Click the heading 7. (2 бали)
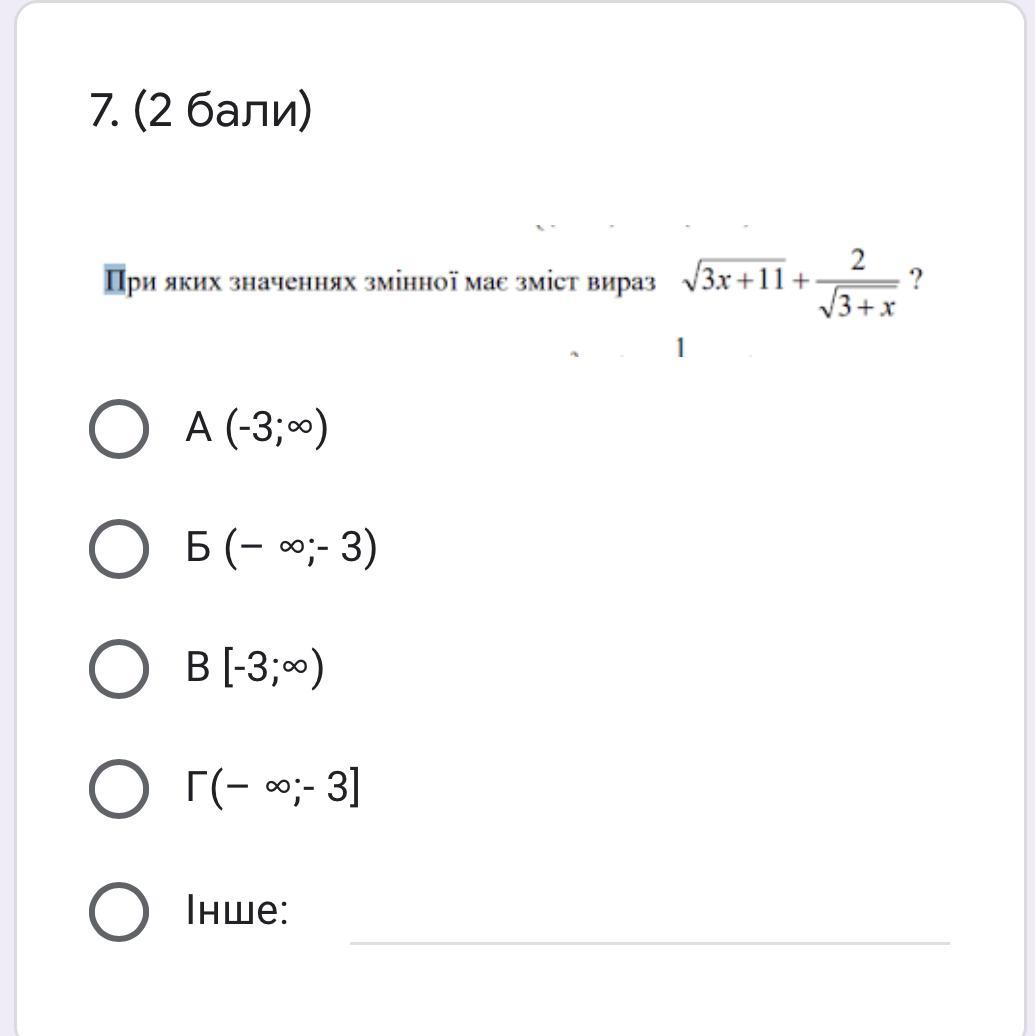The width and height of the screenshot is (1035, 1036). coord(201,110)
